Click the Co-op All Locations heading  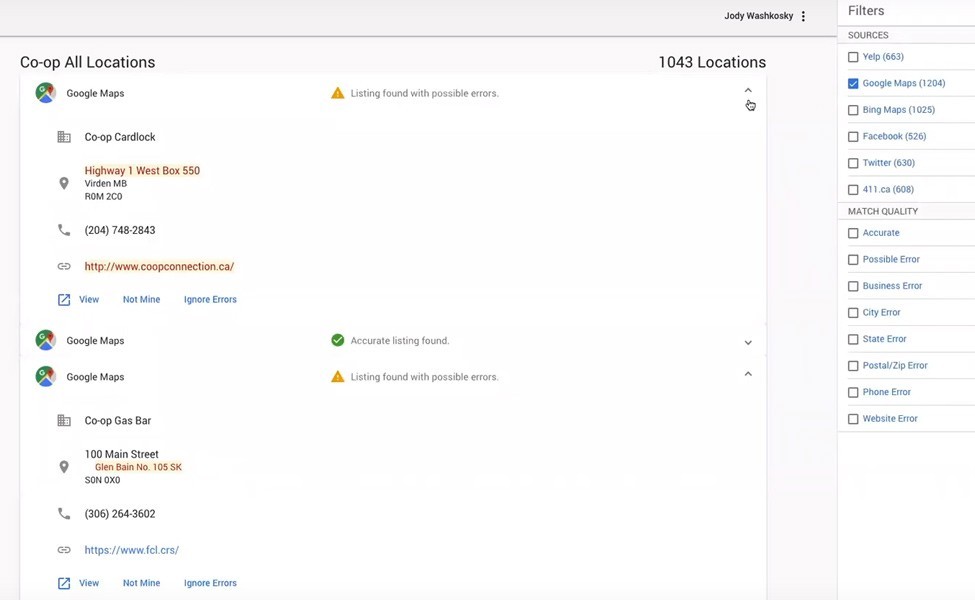pyautogui.click(x=88, y=62)
